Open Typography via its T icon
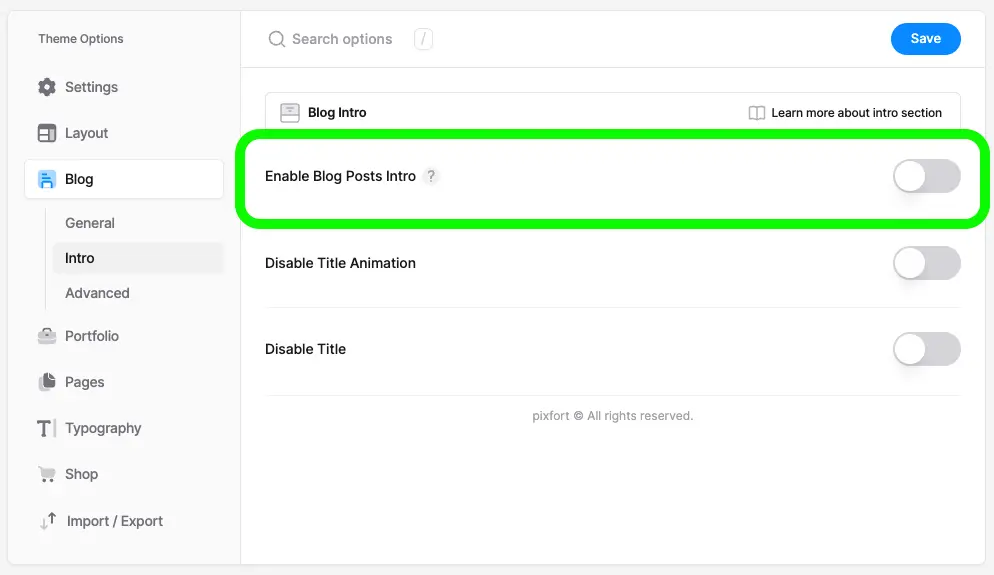 pyautogui.click(x=46, y=429)
